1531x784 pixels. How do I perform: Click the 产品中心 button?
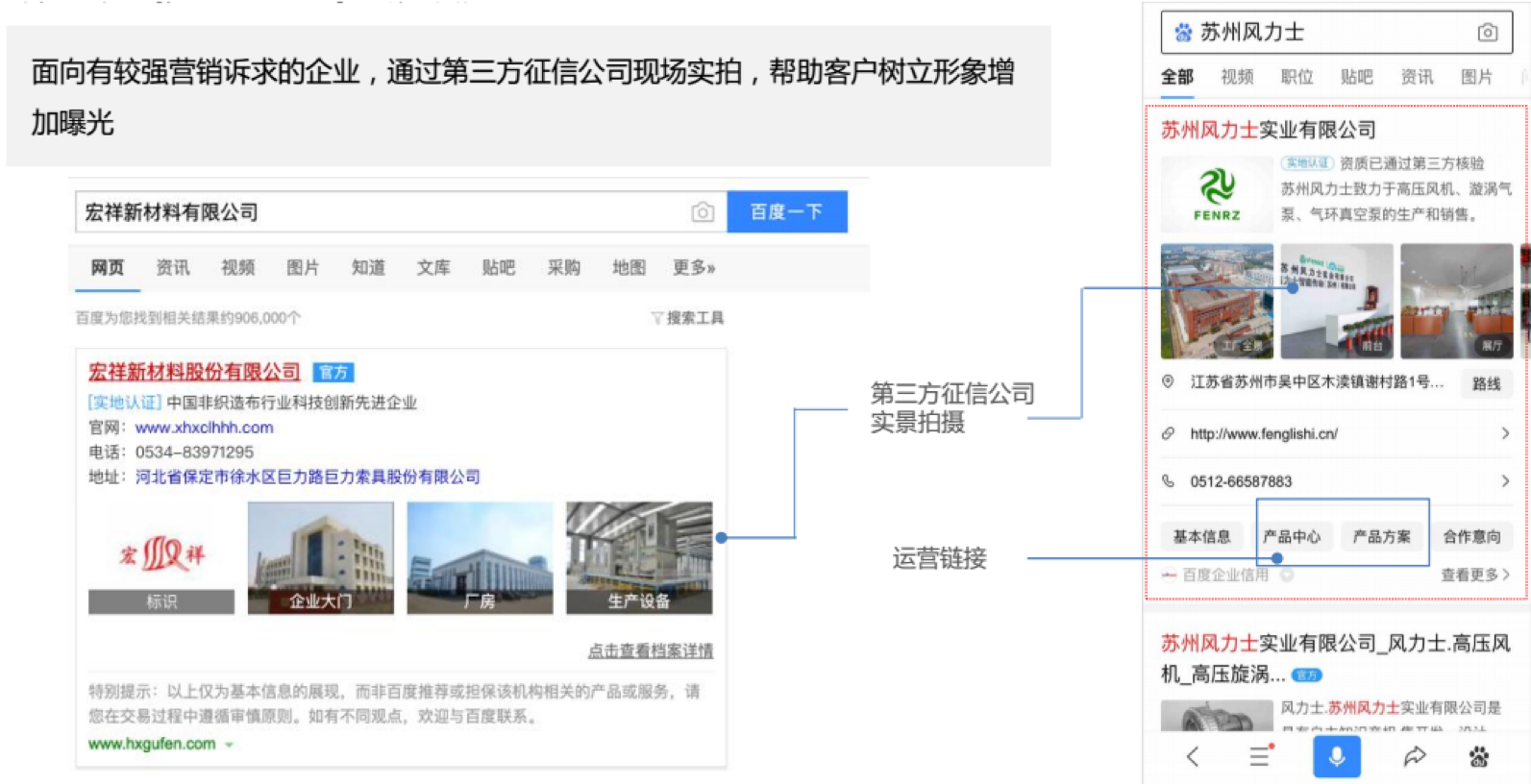tap(1292, 536)
